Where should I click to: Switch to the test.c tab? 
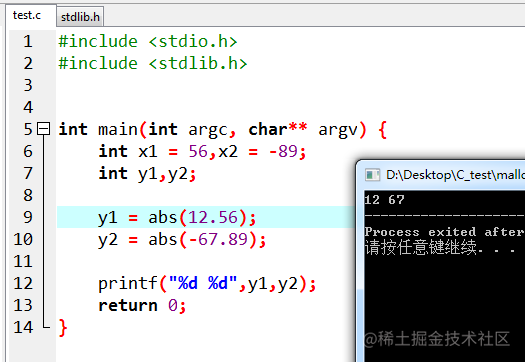27,15
